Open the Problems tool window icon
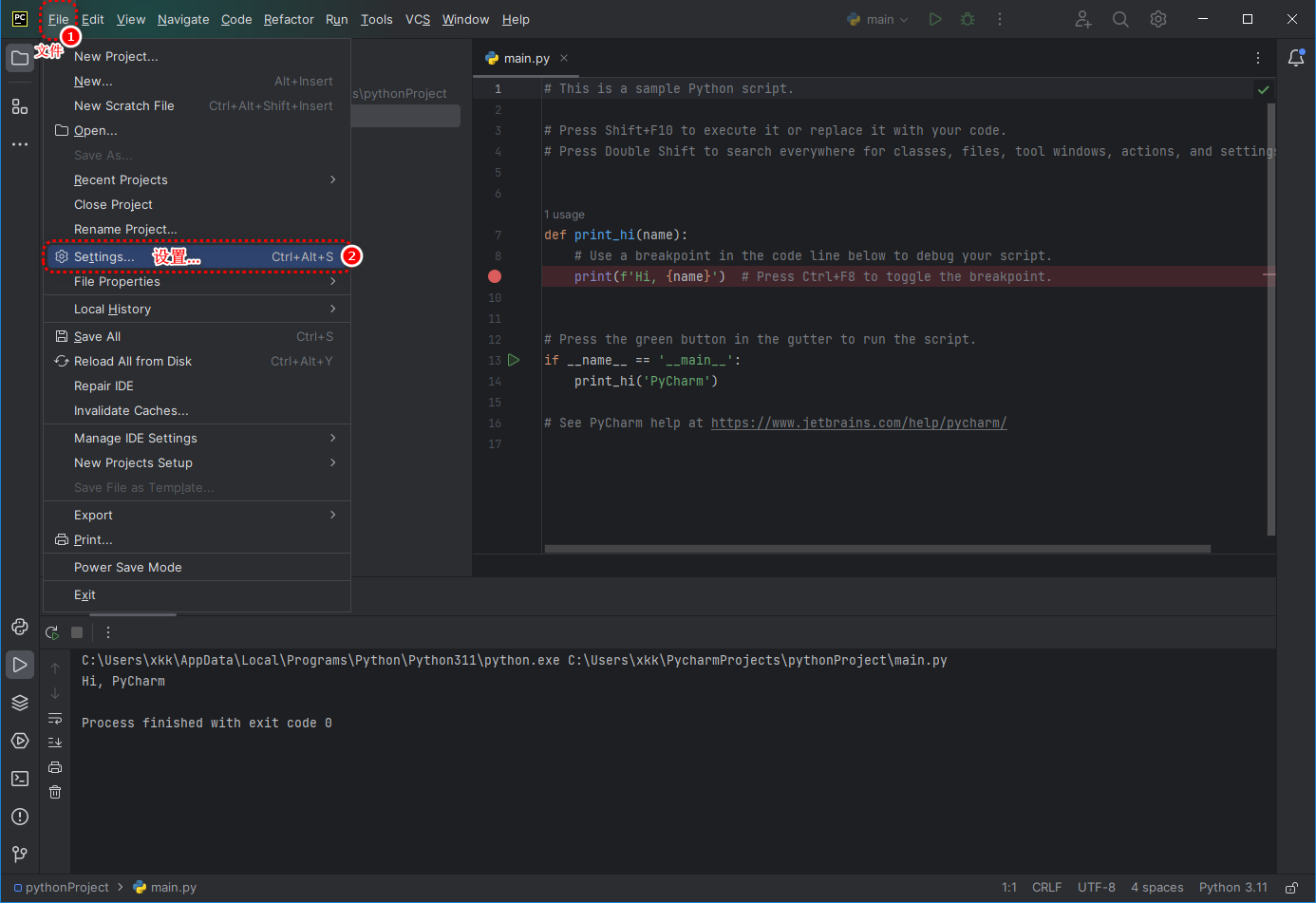This screenshot has height=903, width=1316. tap(20, 817)
